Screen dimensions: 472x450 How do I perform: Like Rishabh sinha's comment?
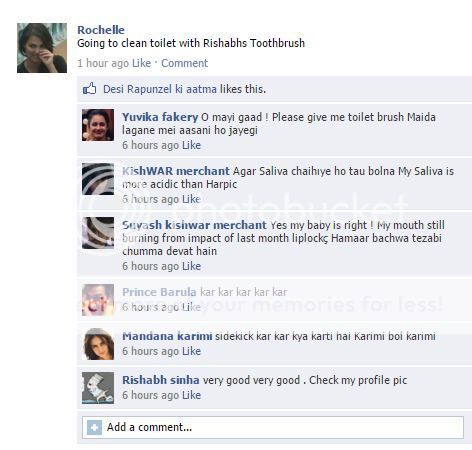tap(191, 395)
